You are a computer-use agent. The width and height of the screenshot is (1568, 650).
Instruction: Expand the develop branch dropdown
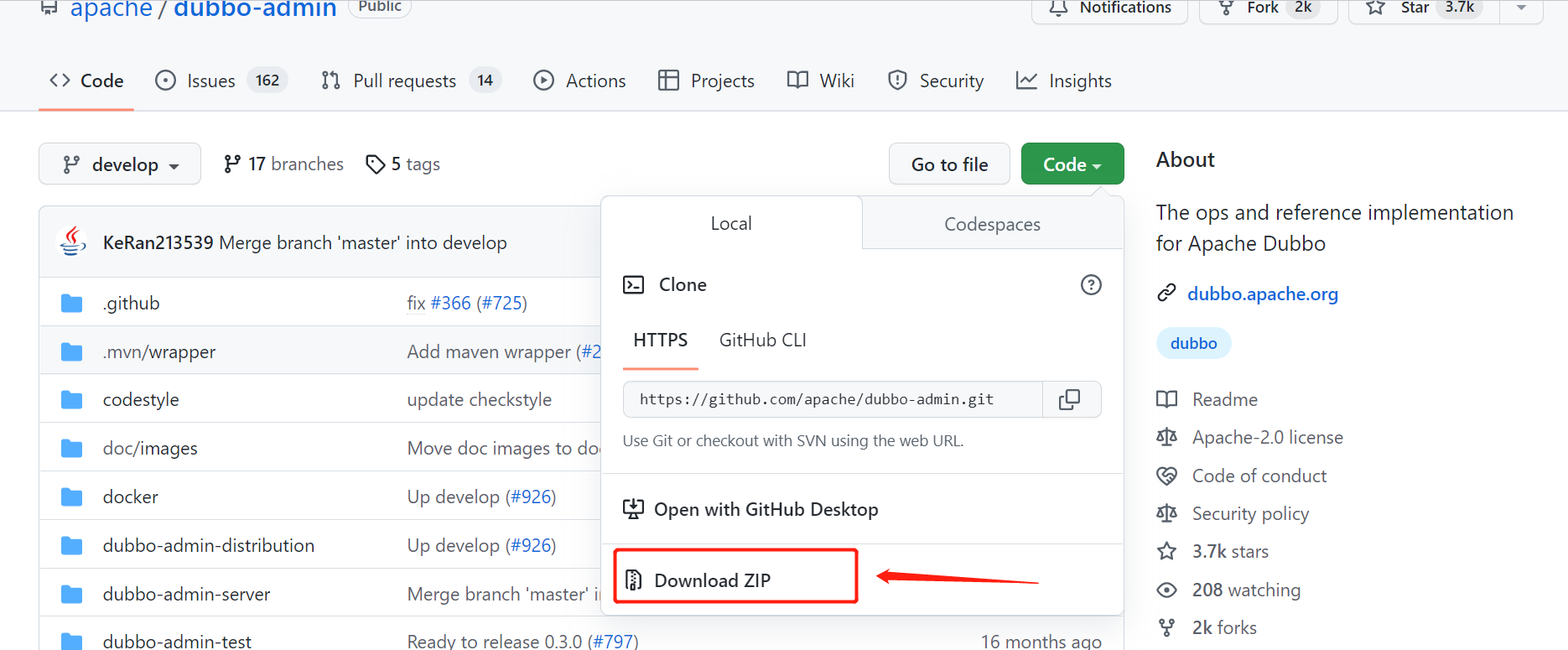[120, 164]
